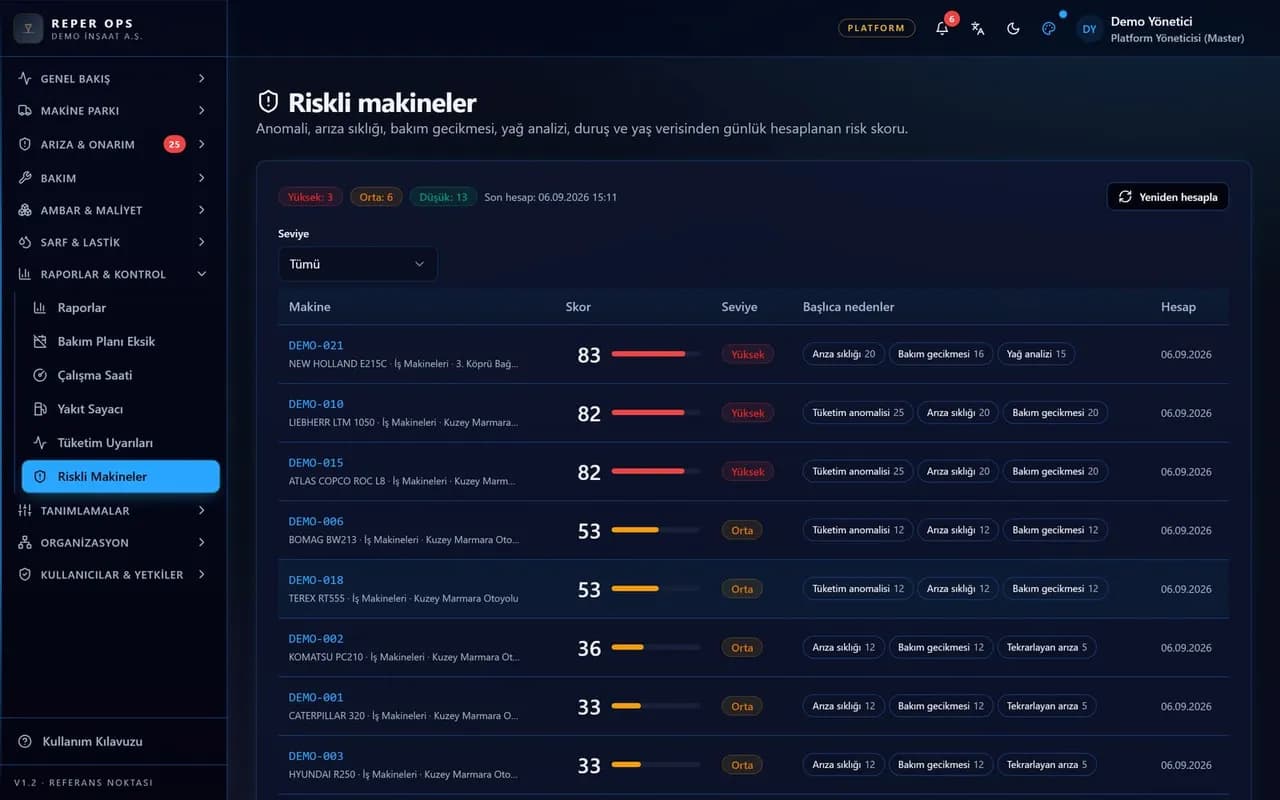Click the Skor column header

[578, 307]
